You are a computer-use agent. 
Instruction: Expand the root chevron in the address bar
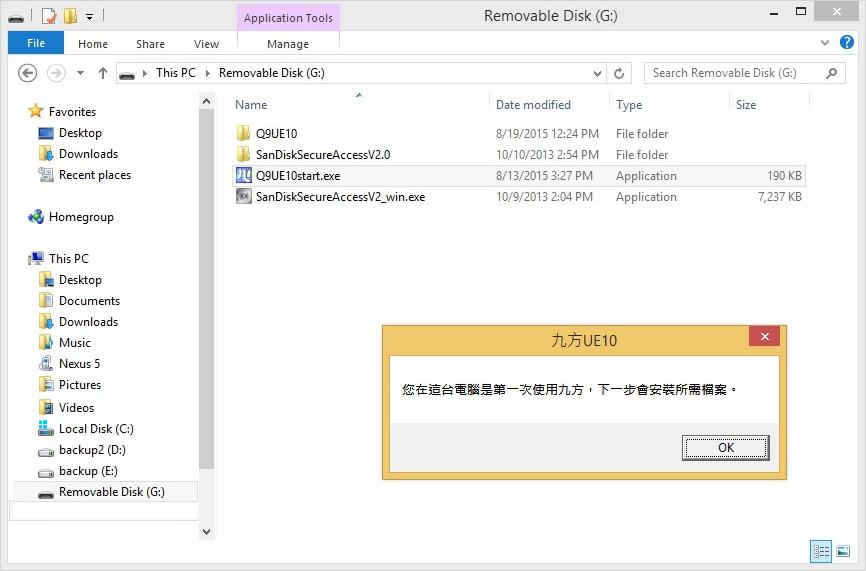[x=145, y=73]
